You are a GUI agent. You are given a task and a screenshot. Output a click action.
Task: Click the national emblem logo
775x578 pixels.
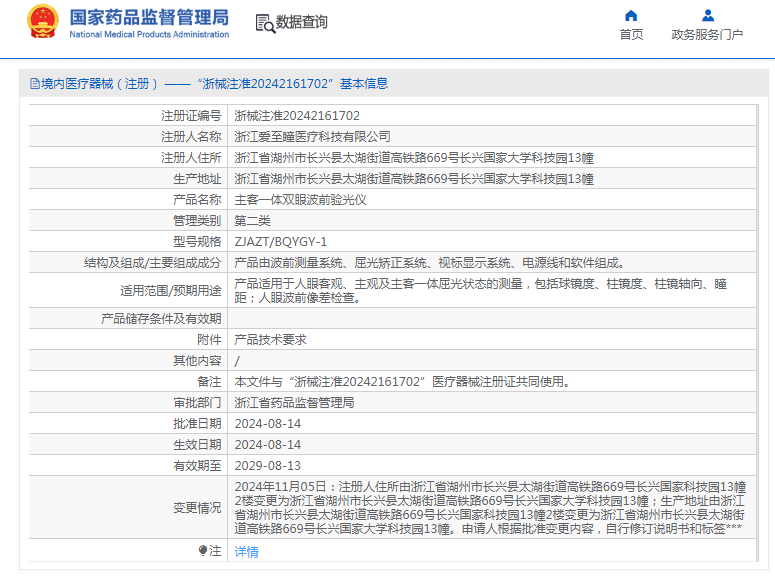point(43,22)
